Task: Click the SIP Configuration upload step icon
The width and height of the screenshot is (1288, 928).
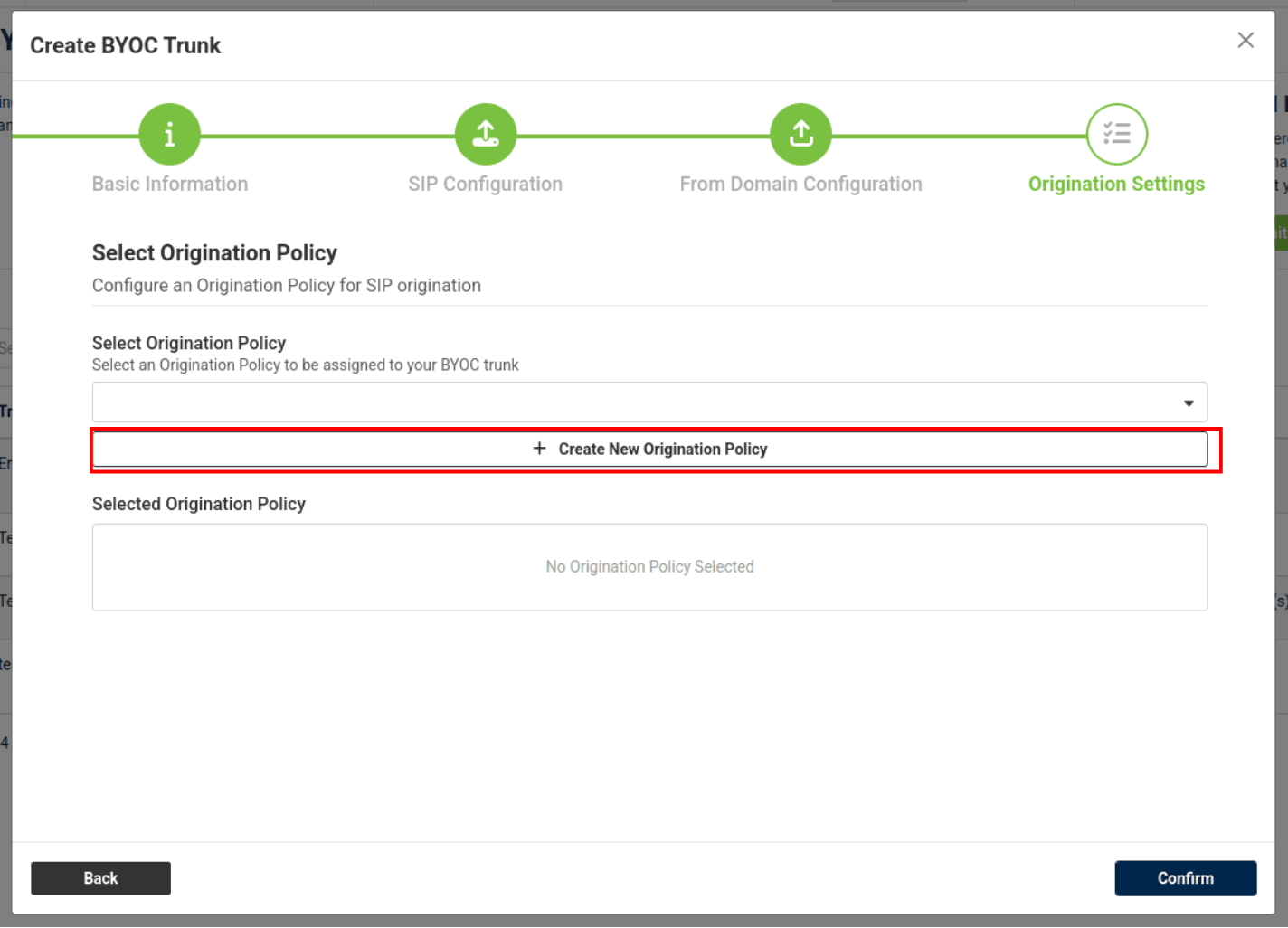Action: click(486, 135)
